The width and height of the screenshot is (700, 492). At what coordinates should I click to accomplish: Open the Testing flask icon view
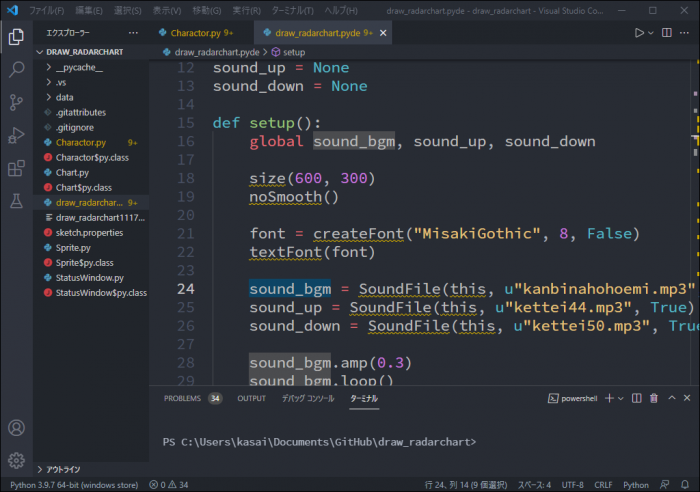coord(16,201)
